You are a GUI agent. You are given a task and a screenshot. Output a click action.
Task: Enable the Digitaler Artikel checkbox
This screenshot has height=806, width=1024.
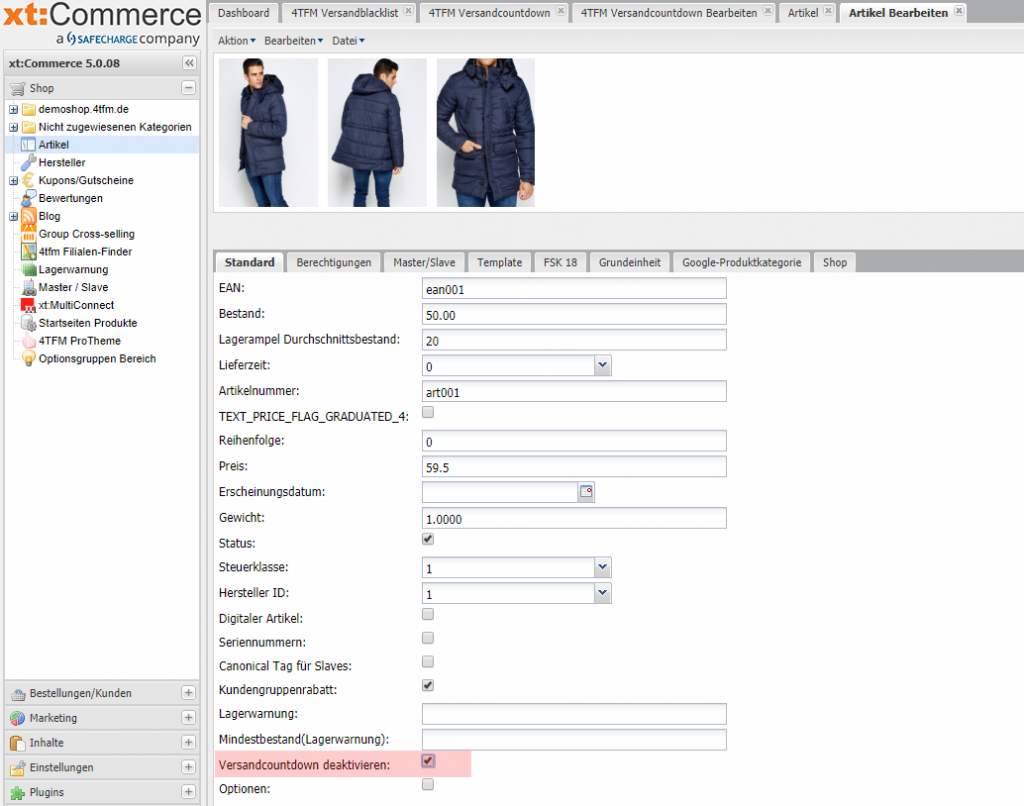coord(428,614)
